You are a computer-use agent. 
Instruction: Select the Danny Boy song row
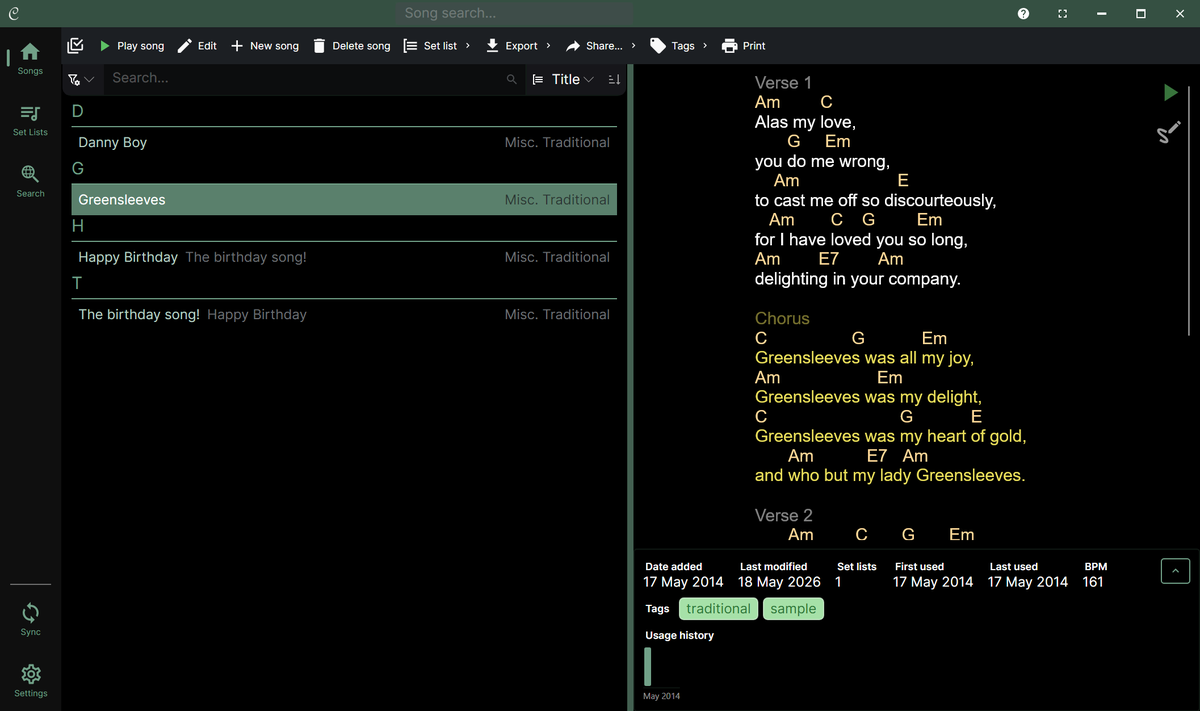coord(344,143)
